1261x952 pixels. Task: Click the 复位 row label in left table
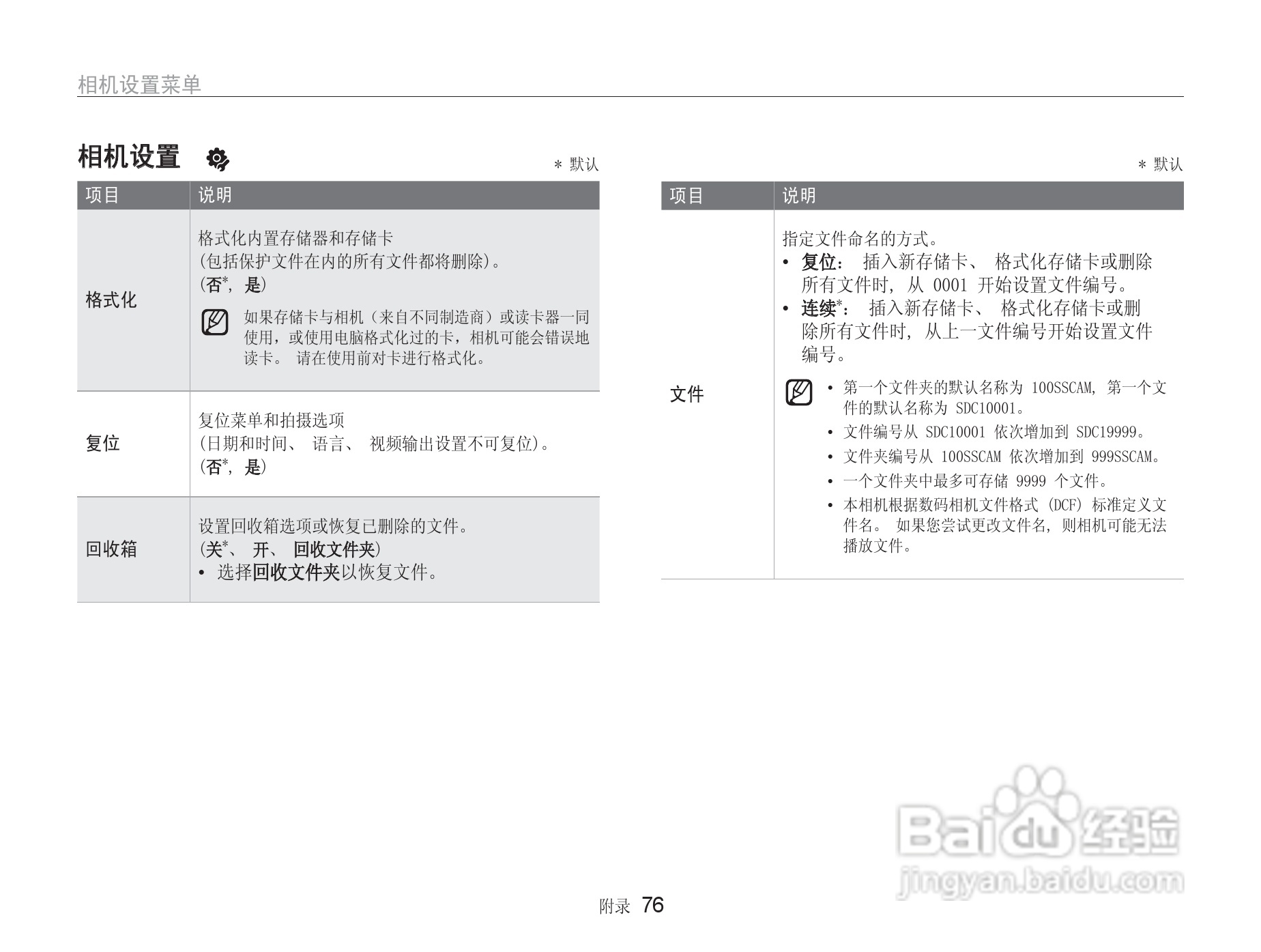pos(102,443)
